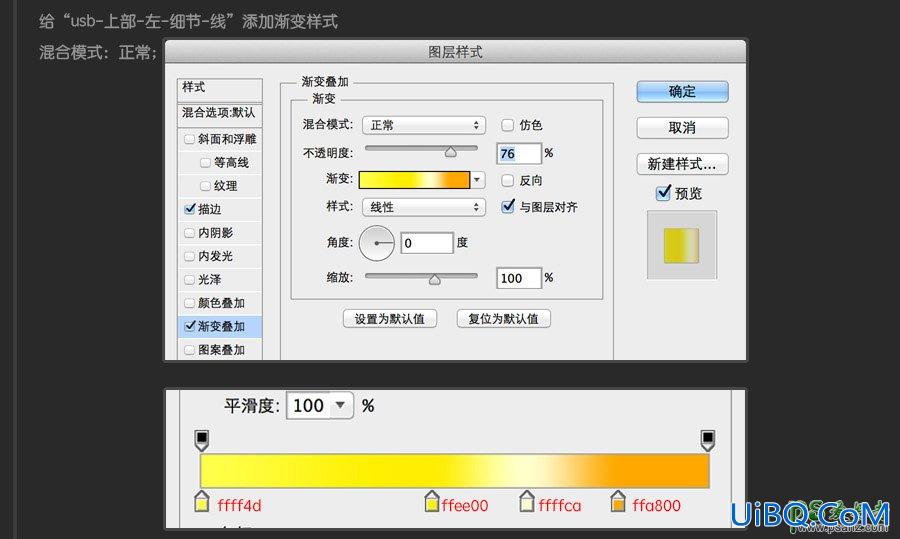Select 混合选项:默认 blending options
Image resolution: width=900 pixels, height=539 pixels.
[219, 113]
